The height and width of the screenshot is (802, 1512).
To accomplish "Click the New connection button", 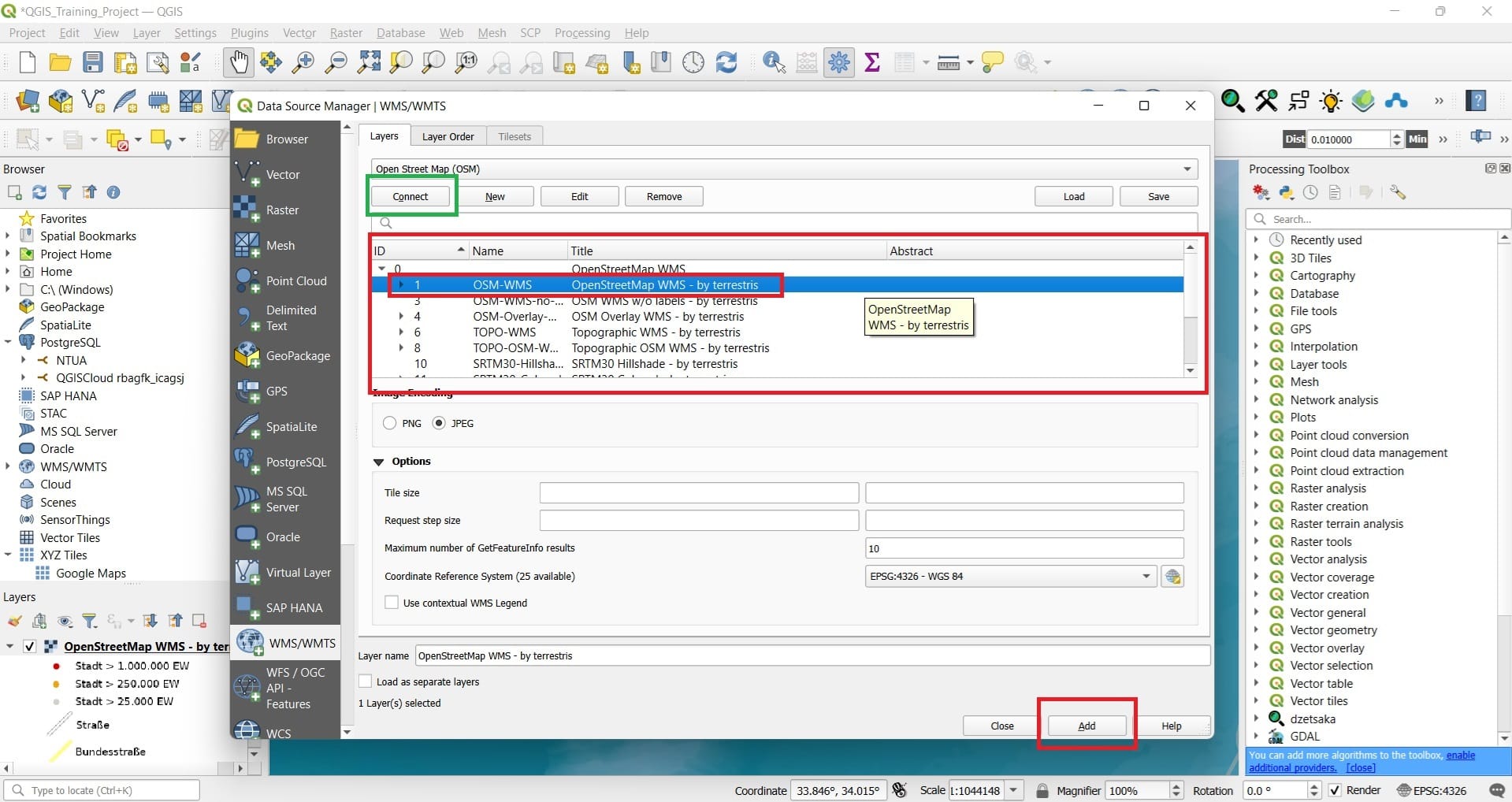I will pos(495,196).
